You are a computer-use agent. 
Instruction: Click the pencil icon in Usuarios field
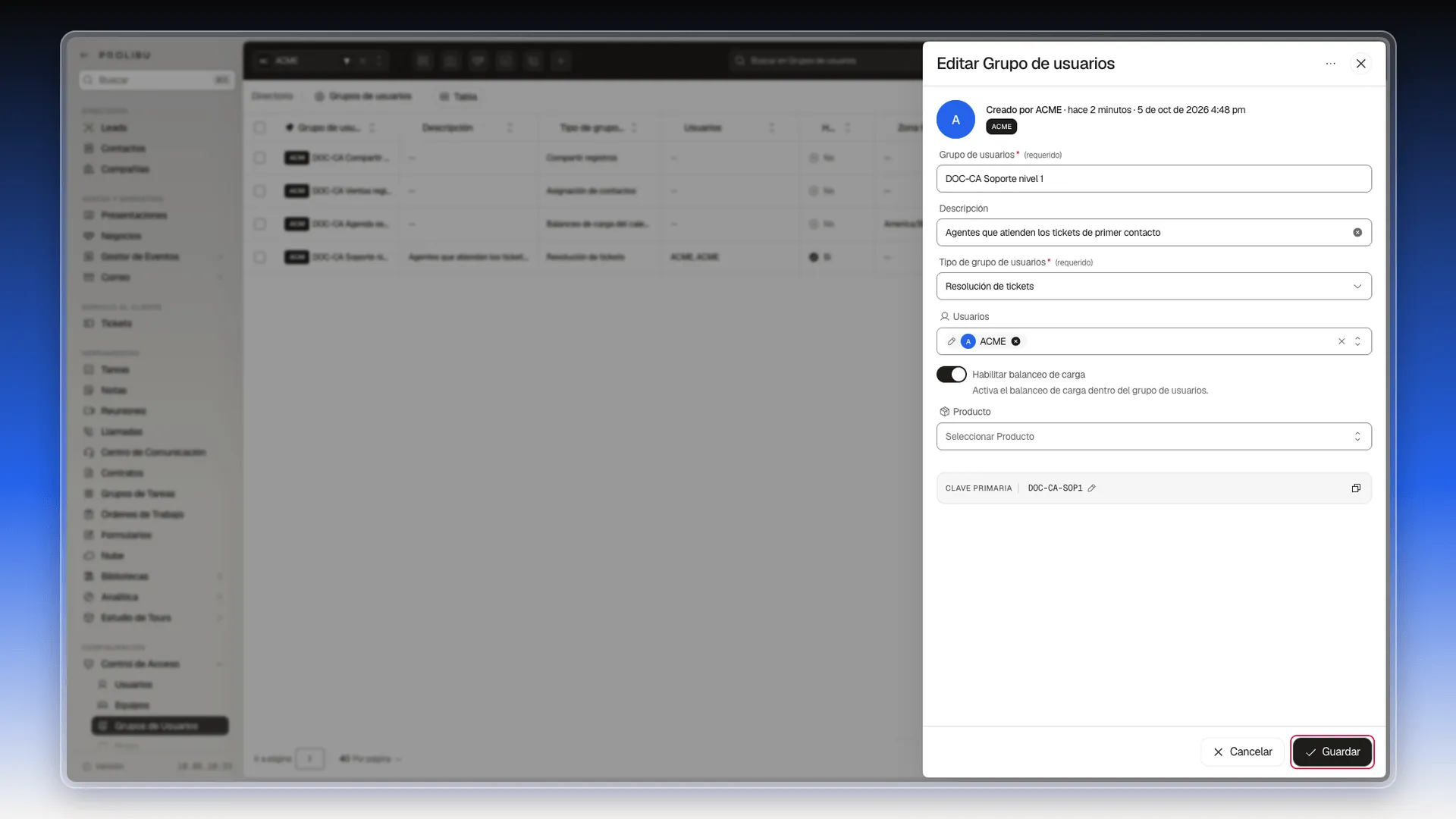951,341
